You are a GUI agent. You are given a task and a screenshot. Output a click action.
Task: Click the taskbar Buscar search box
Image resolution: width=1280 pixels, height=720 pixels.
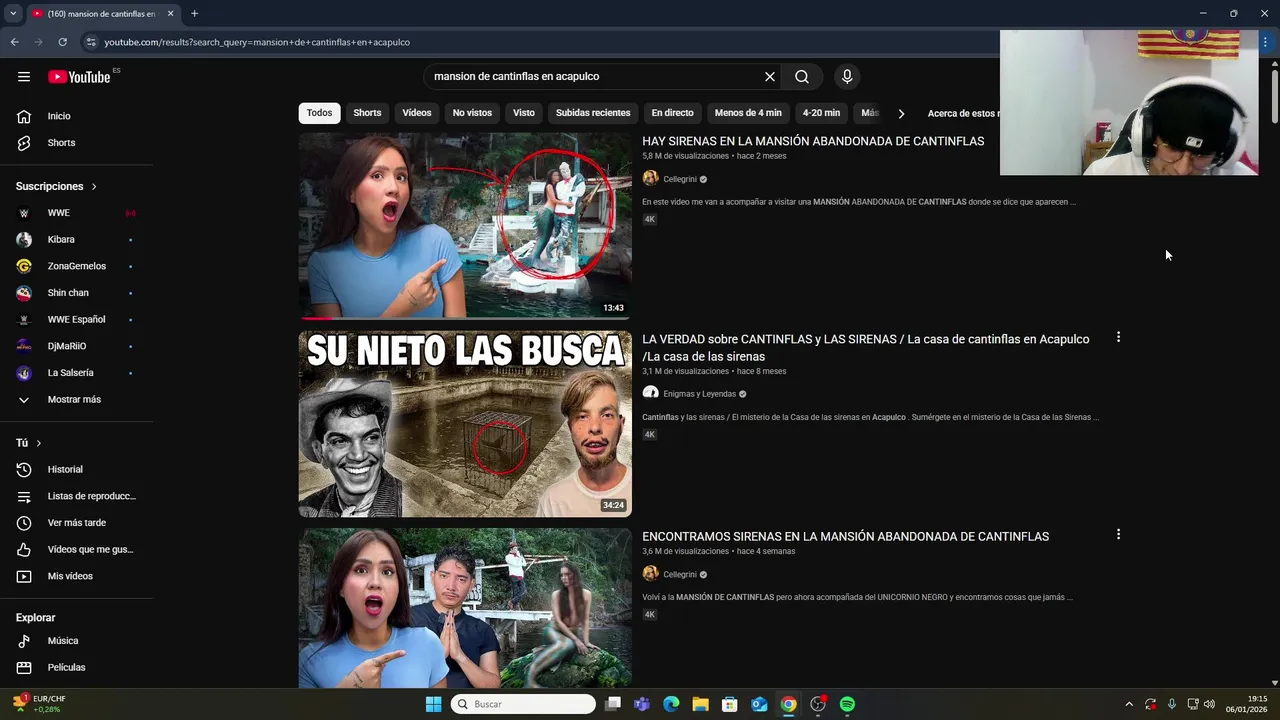tap(523, 704)
